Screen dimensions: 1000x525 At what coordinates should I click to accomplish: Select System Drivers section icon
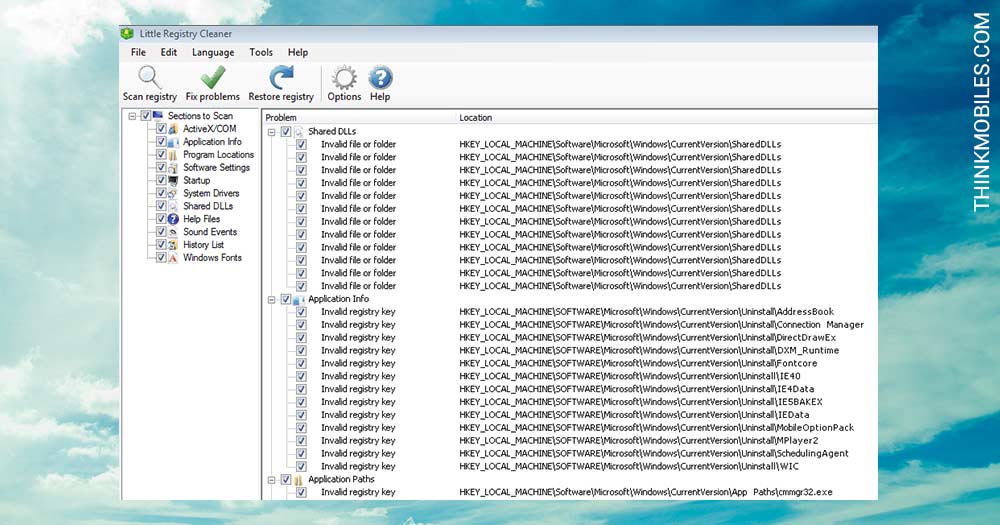173,193
